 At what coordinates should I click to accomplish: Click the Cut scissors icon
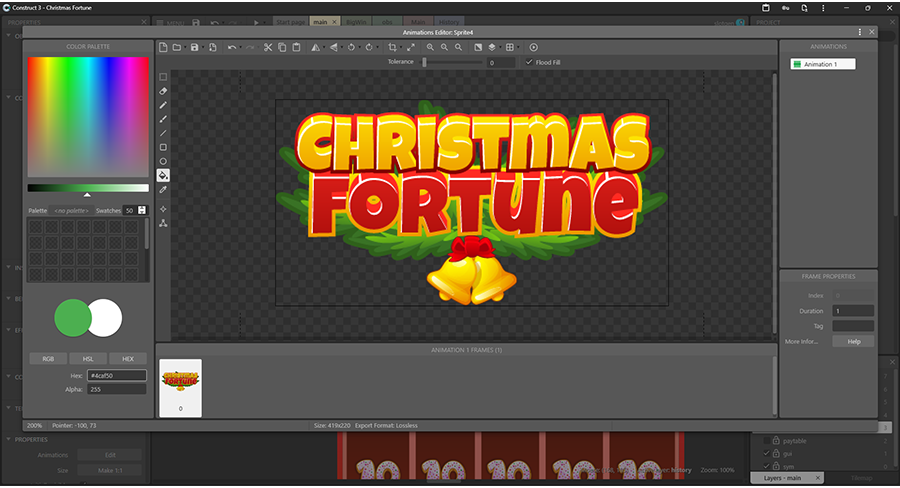pyautogui.click(x=268, y=47)
